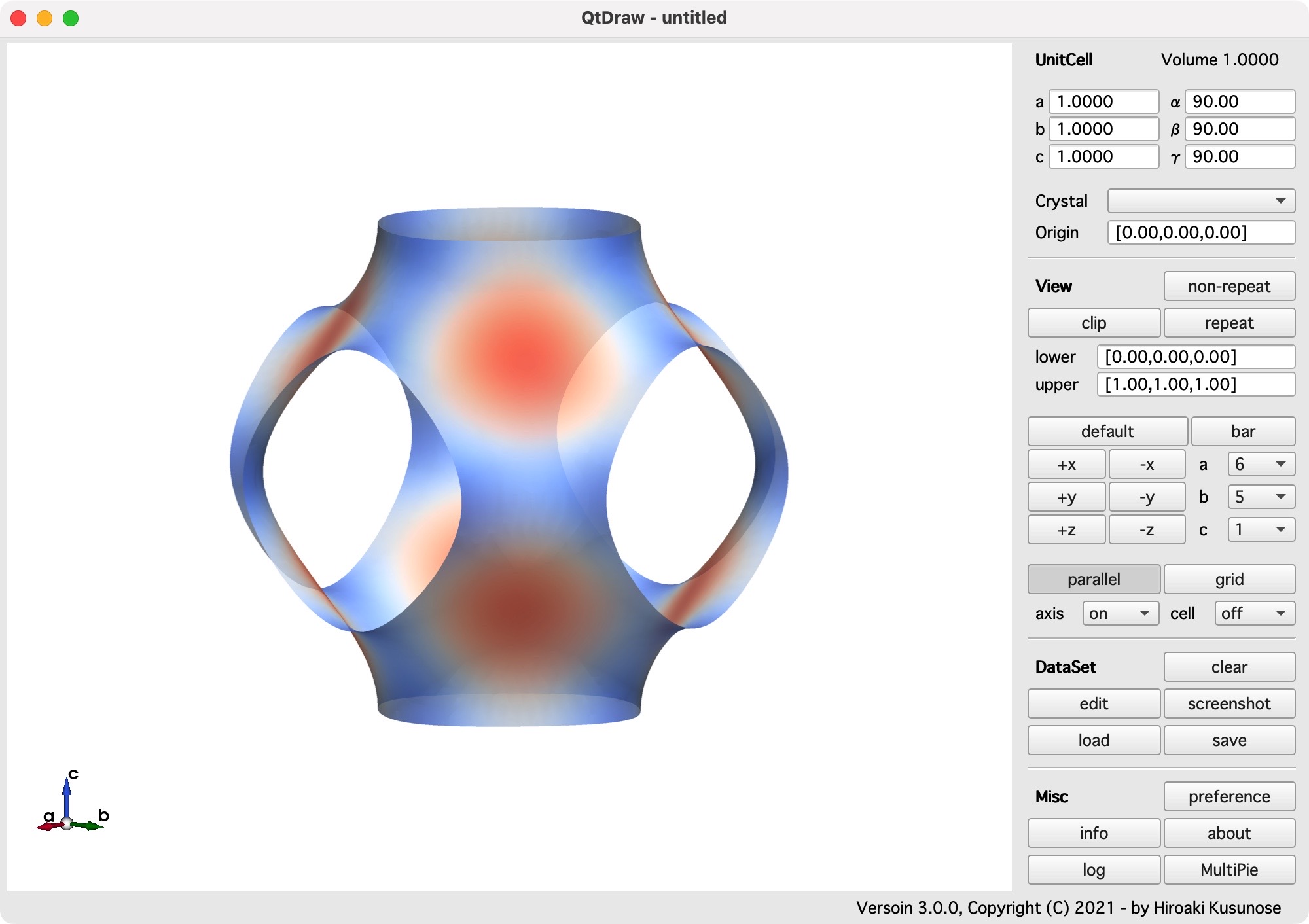Image resolution: width=1309 pixels, height=924 pixels.
Task: Open the Crystal dropdown
Action: [1200, 201]
